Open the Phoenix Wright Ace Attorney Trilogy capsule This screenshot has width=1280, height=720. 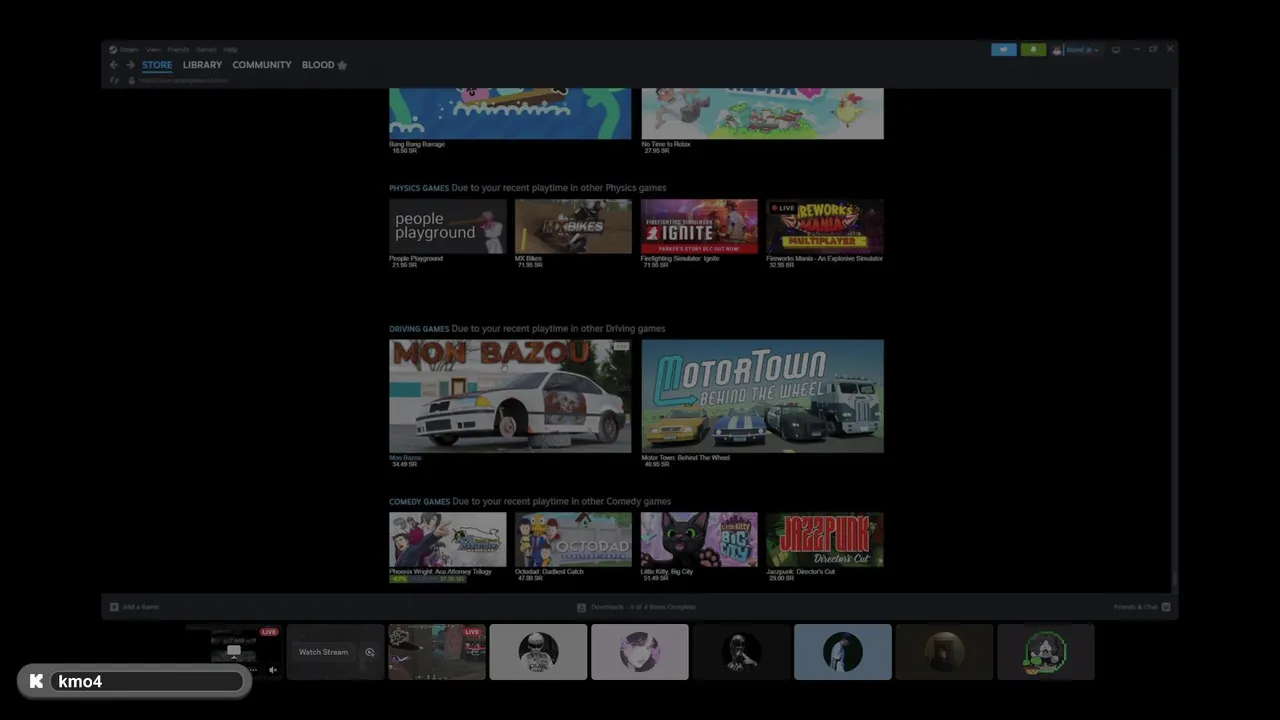447,540
